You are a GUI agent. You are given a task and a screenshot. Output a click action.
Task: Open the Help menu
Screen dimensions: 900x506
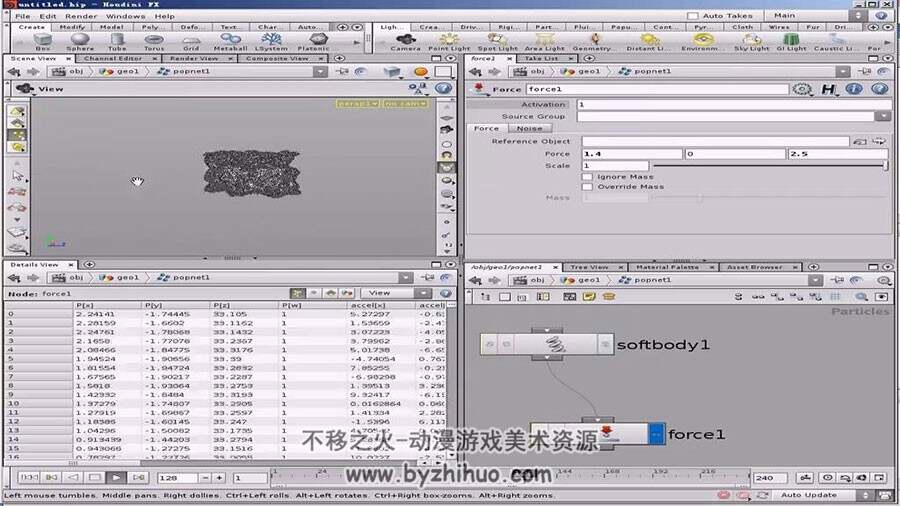[x=164, y=16]
